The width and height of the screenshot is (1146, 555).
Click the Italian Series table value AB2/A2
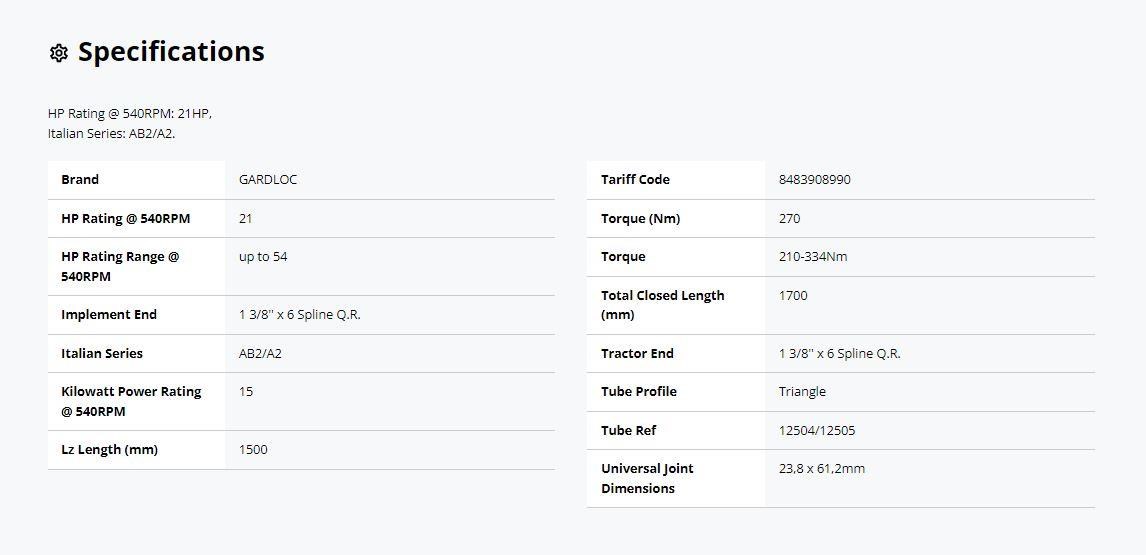[x=260, y=354]
